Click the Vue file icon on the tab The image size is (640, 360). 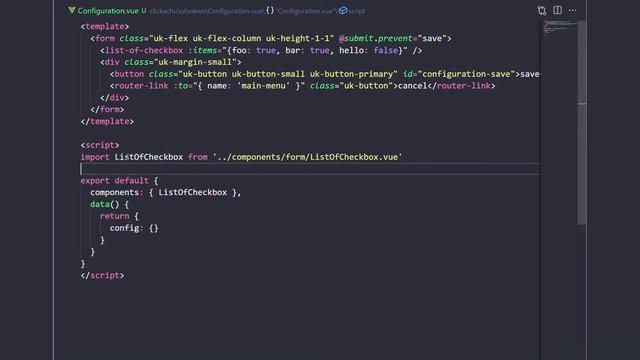(x=72, y=10)
